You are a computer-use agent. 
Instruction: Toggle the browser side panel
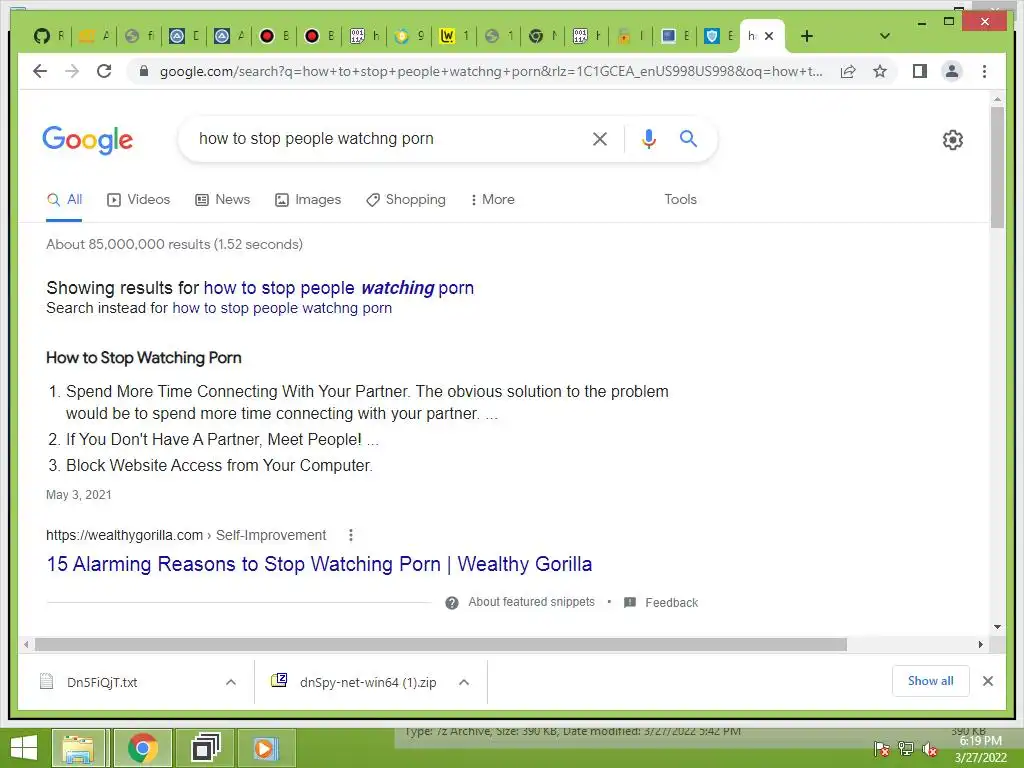pos(920,71)
